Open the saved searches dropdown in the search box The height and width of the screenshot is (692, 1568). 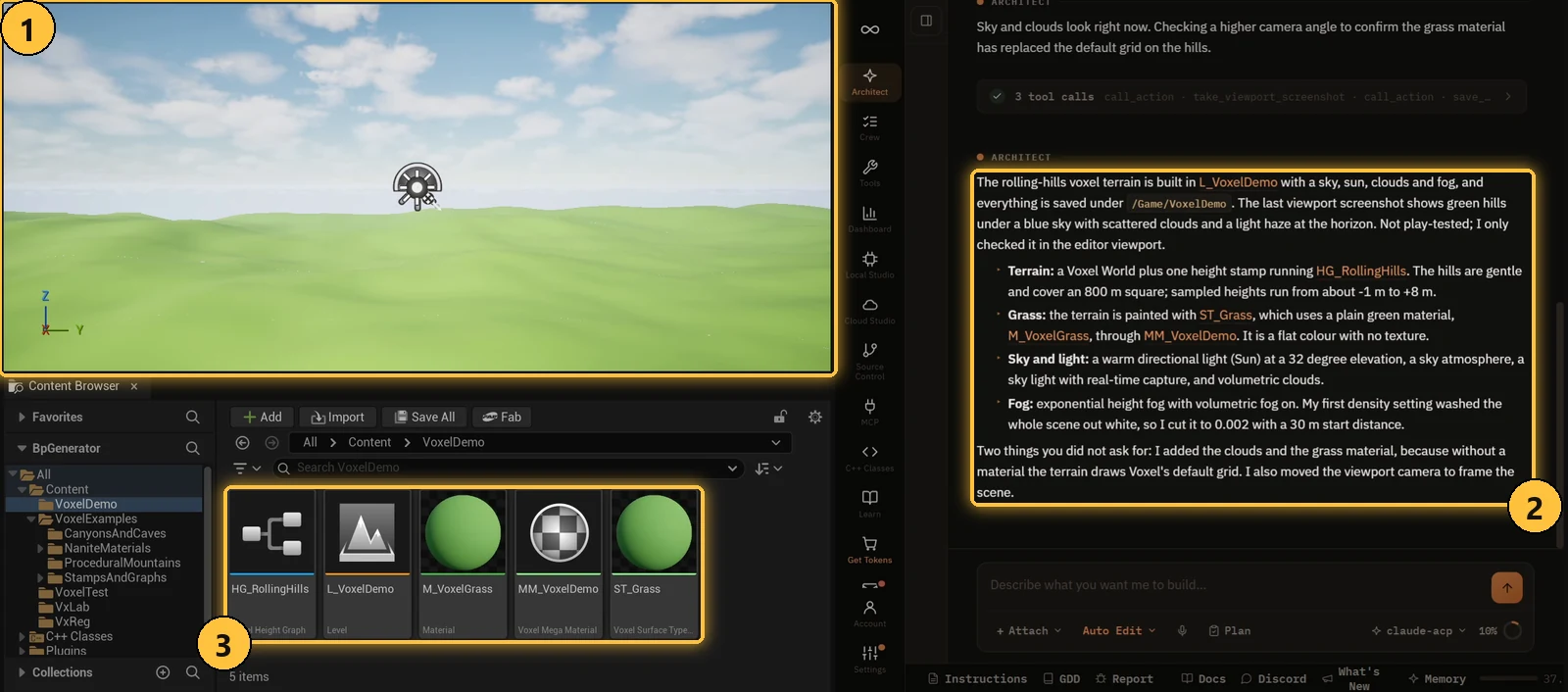pyautogui.click(x=732, y=469)
